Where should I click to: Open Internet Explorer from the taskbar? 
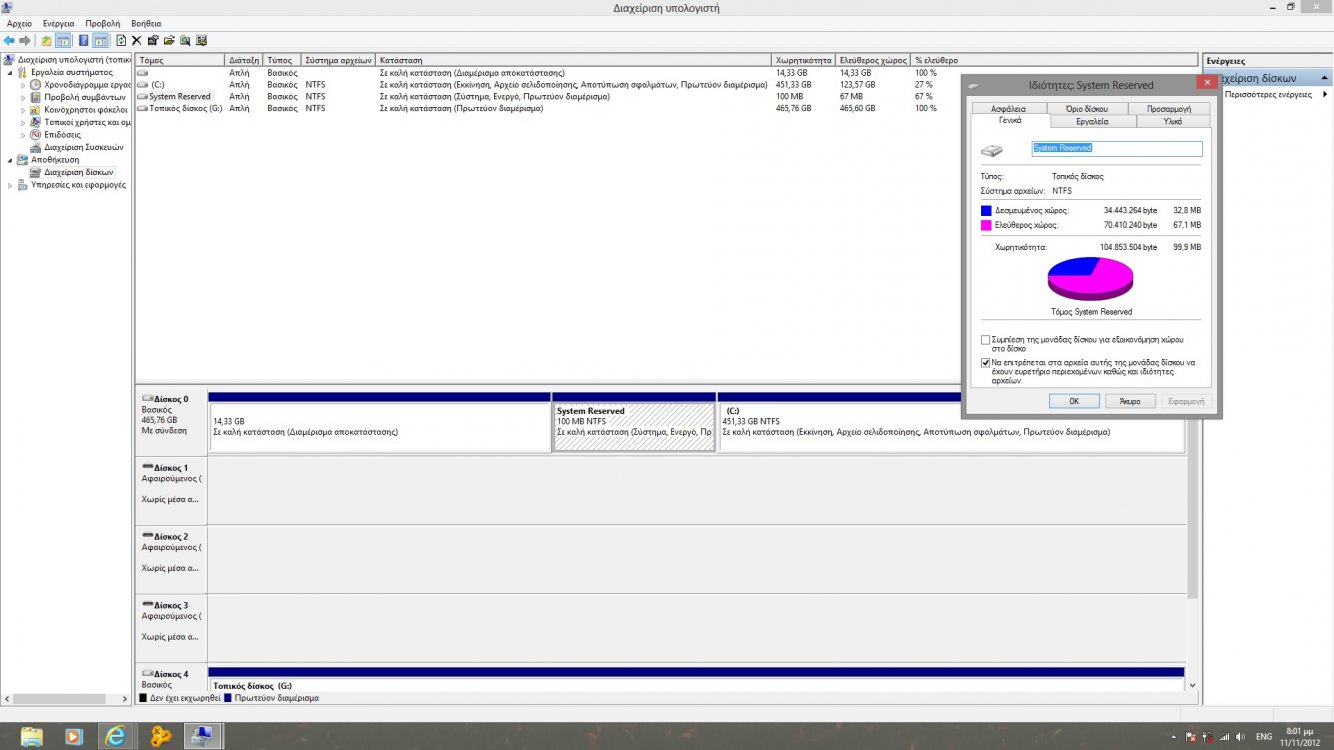(117, 736)
